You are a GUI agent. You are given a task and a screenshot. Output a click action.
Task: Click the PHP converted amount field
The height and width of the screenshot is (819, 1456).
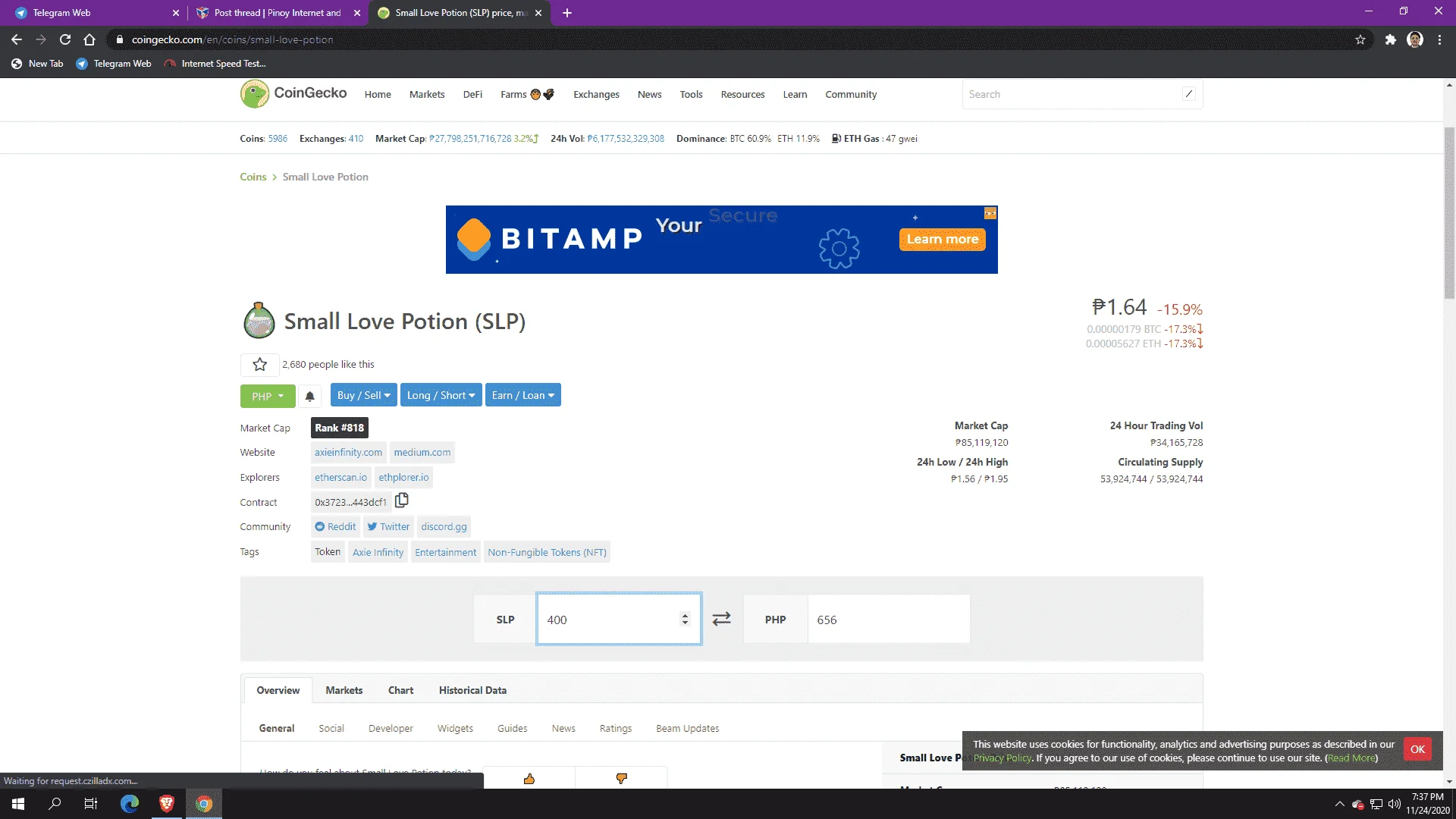[x=889, y=619]
